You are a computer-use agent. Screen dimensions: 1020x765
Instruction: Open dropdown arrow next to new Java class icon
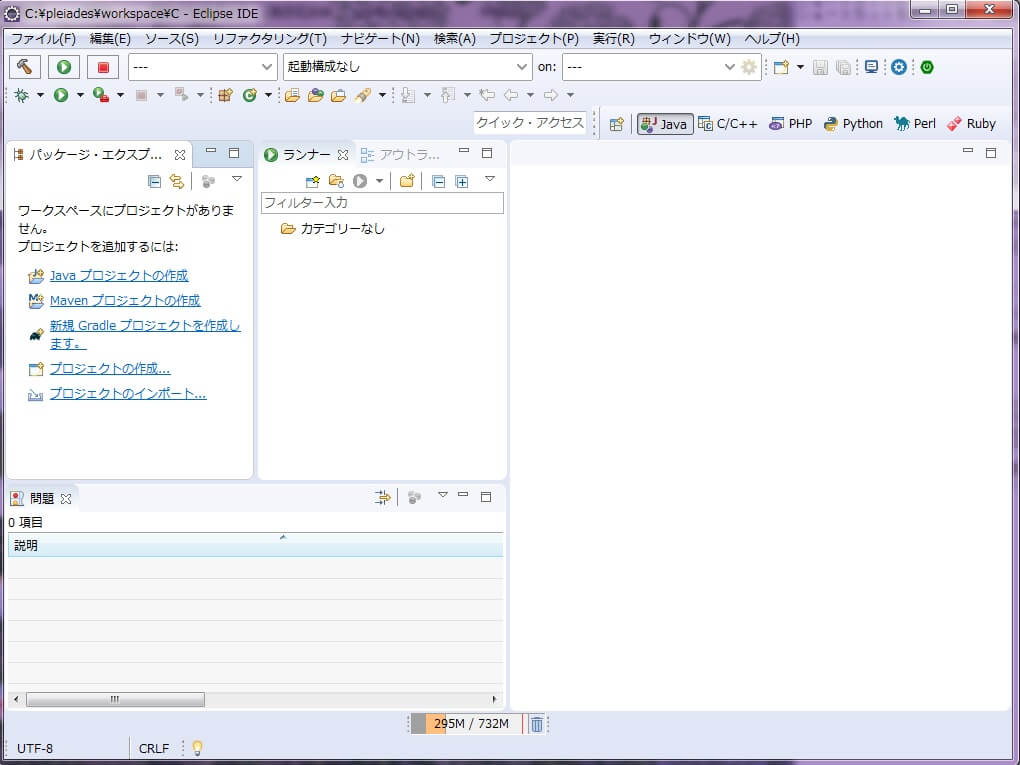[268, 96]
